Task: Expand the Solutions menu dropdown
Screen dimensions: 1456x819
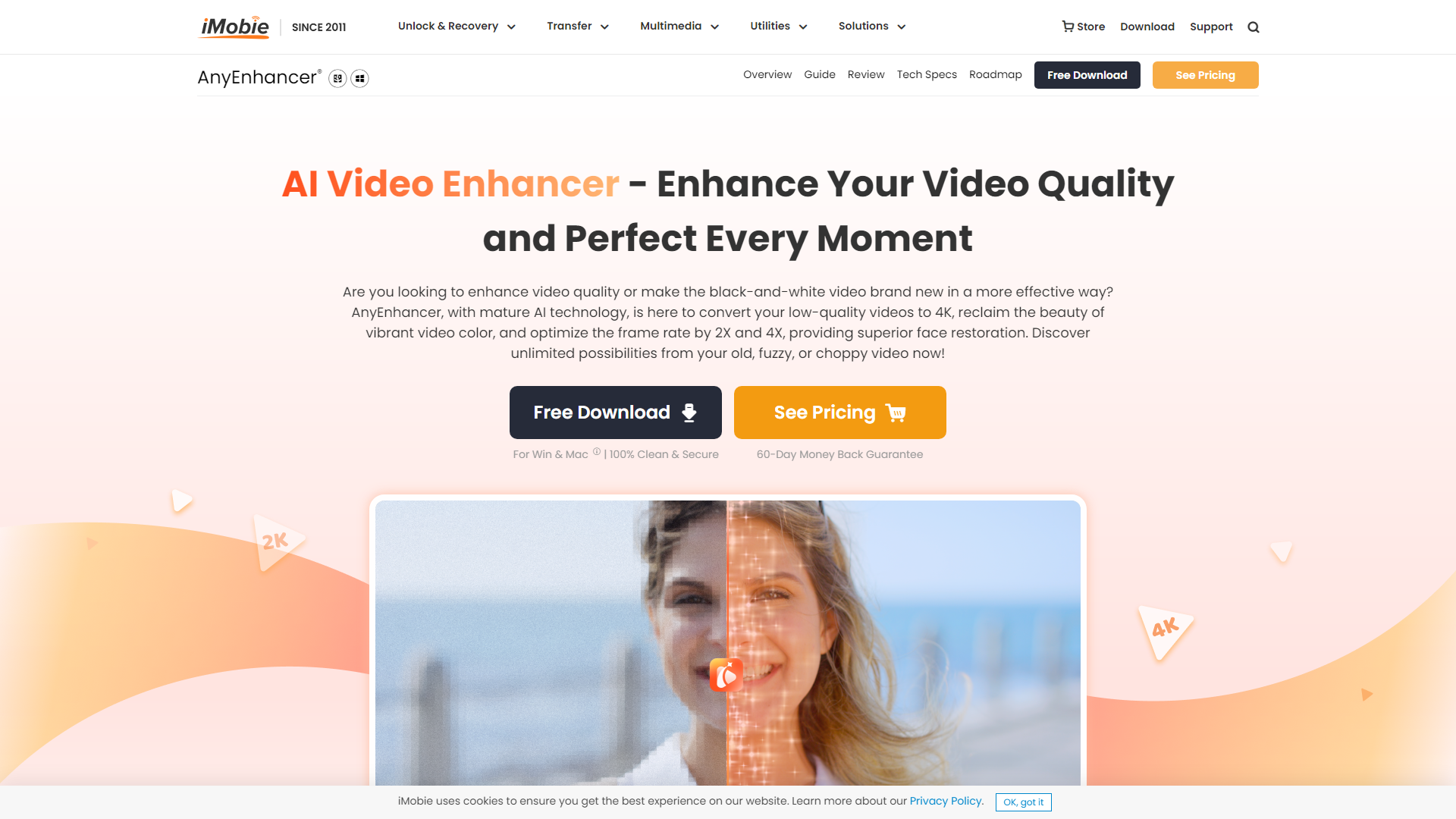Action: (868, 27)
